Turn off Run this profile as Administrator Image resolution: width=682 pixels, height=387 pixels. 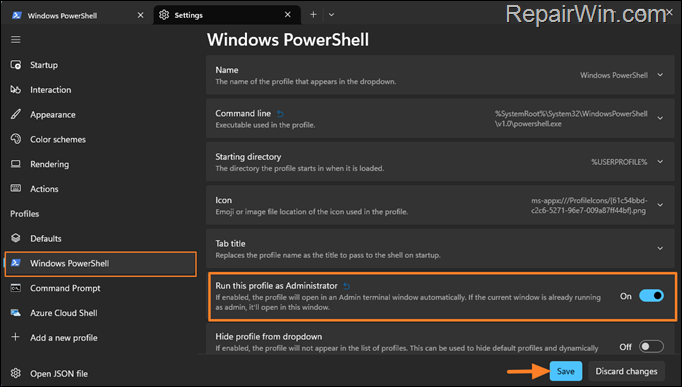tap(651, 296)
